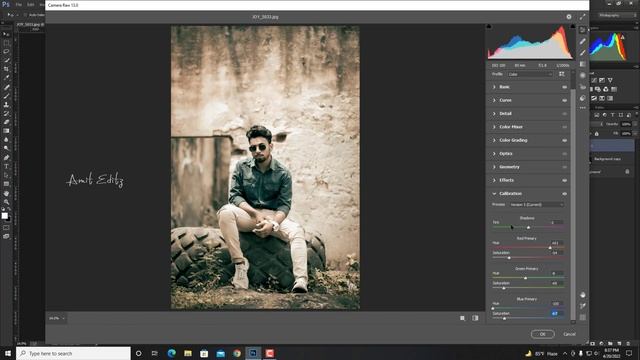Open Microsoft Edge from the taskbar
This screenshot has width=640, height=360.
pos(171,353)
